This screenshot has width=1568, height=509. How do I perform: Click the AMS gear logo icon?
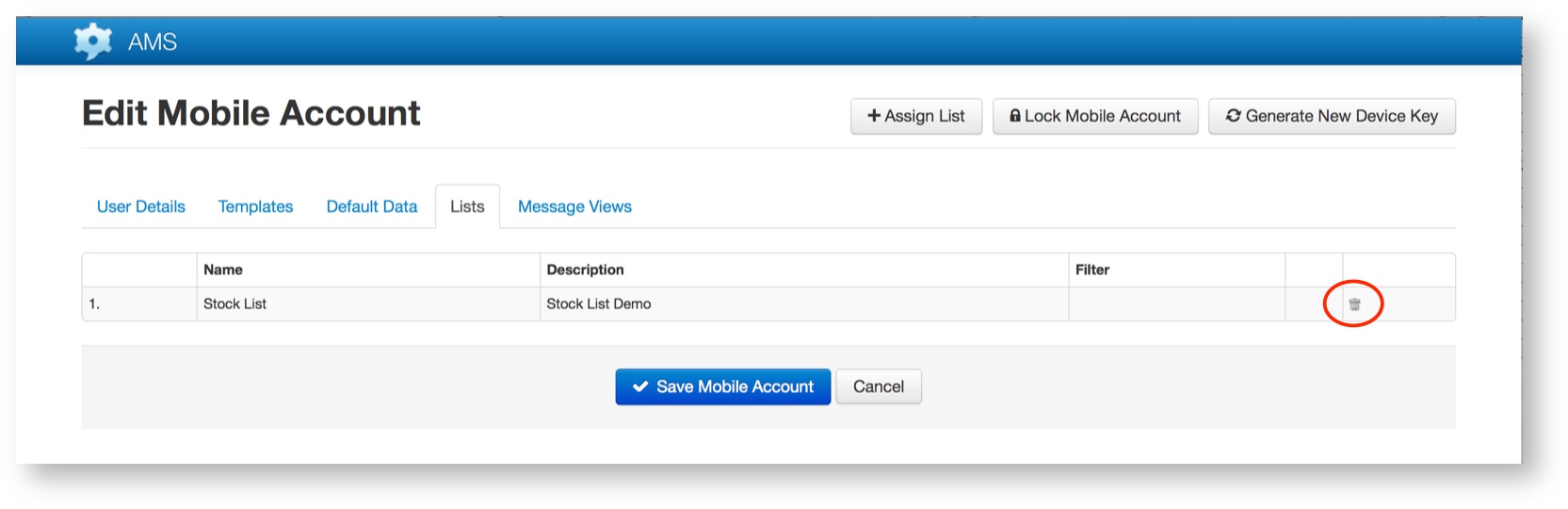coord(92,41)
